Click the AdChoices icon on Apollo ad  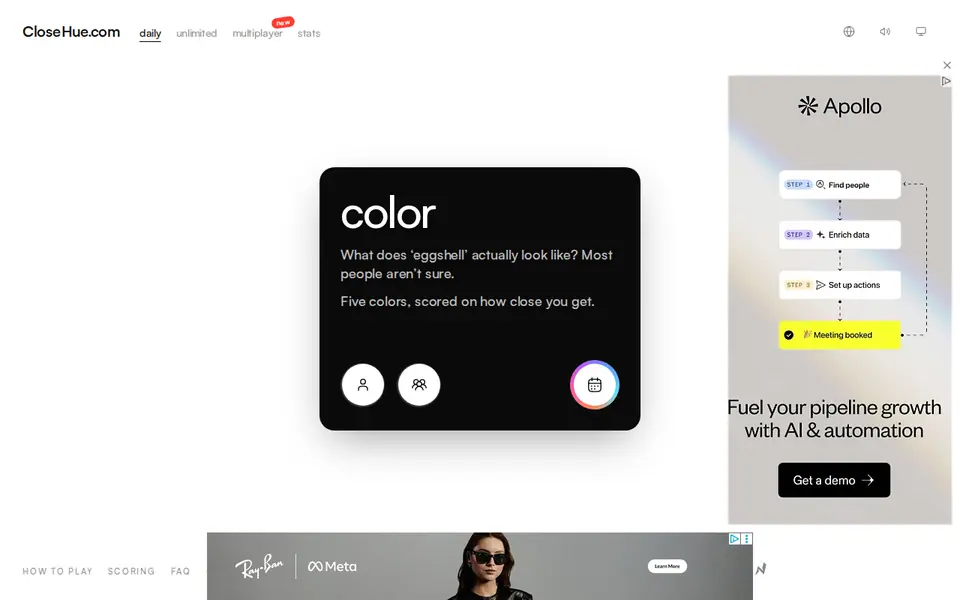pos(946,81)
